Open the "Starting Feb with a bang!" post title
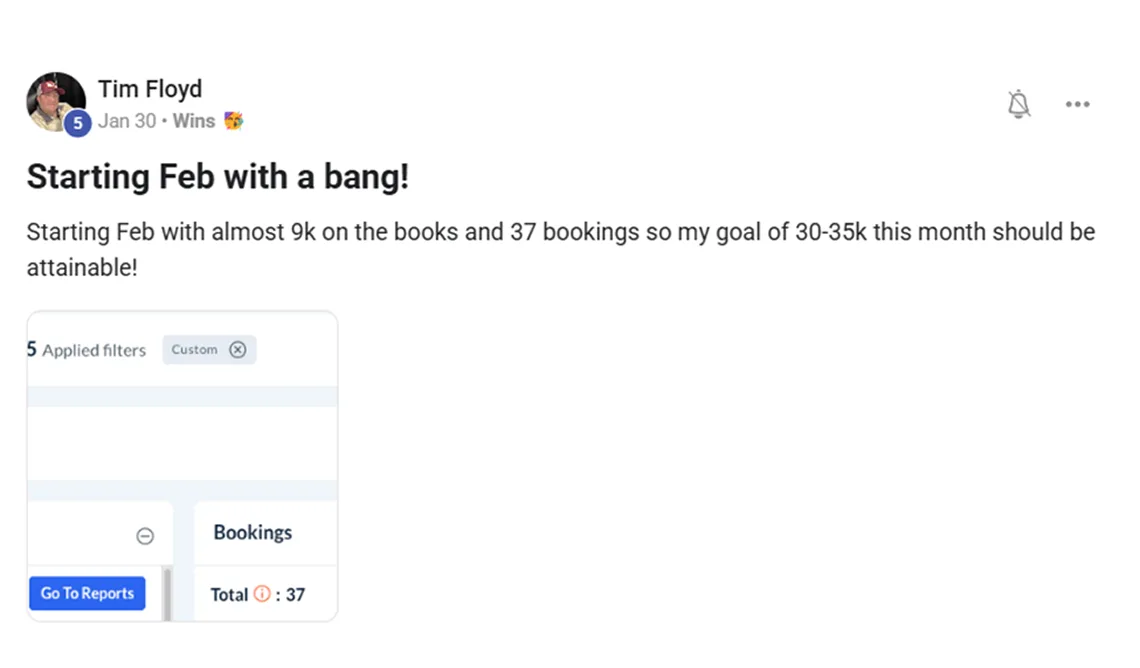Viewport: 1140px width, 668px height. coord(218,178)
